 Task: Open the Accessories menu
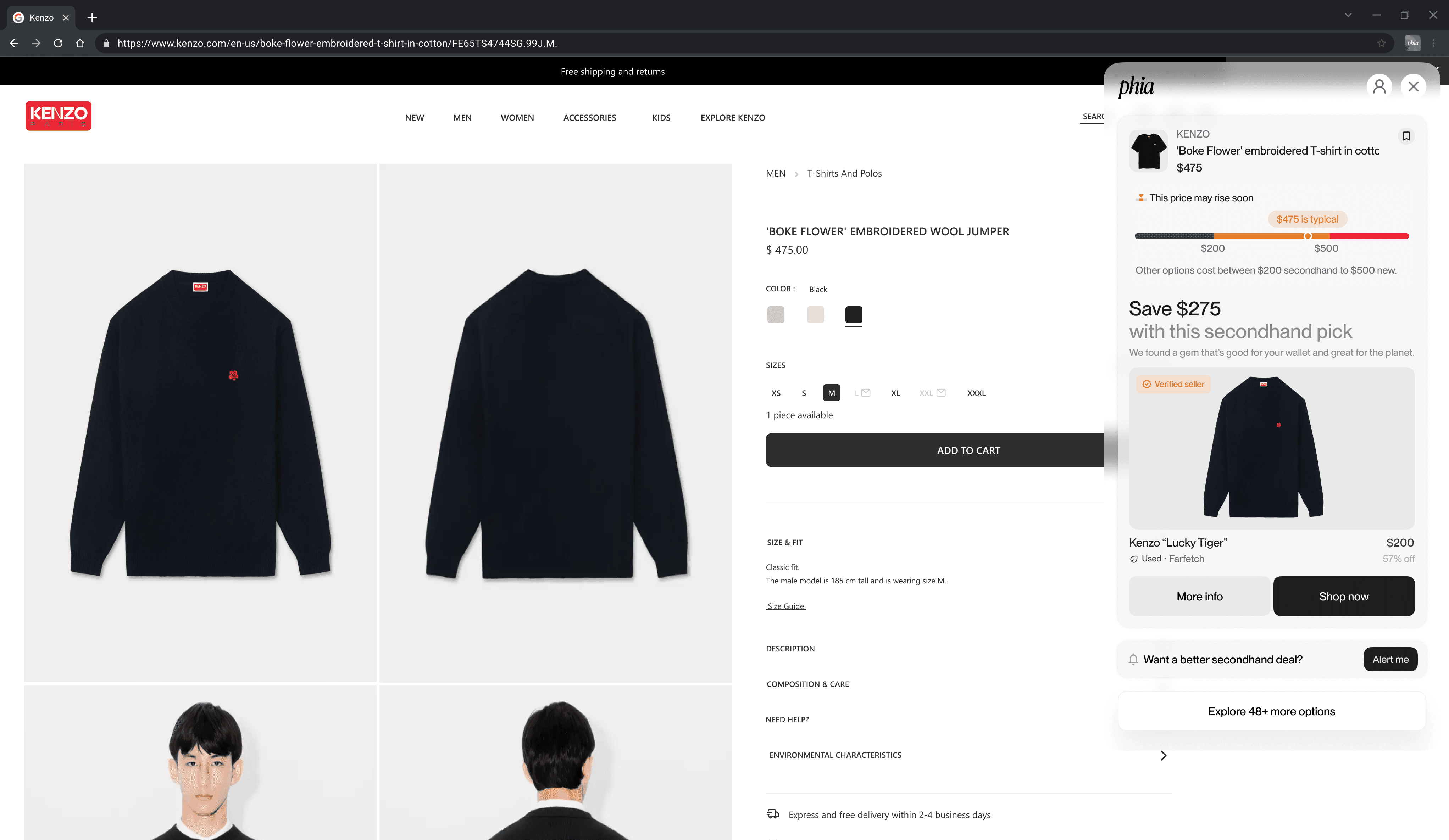pyautogui.click(x=589, y=118)
